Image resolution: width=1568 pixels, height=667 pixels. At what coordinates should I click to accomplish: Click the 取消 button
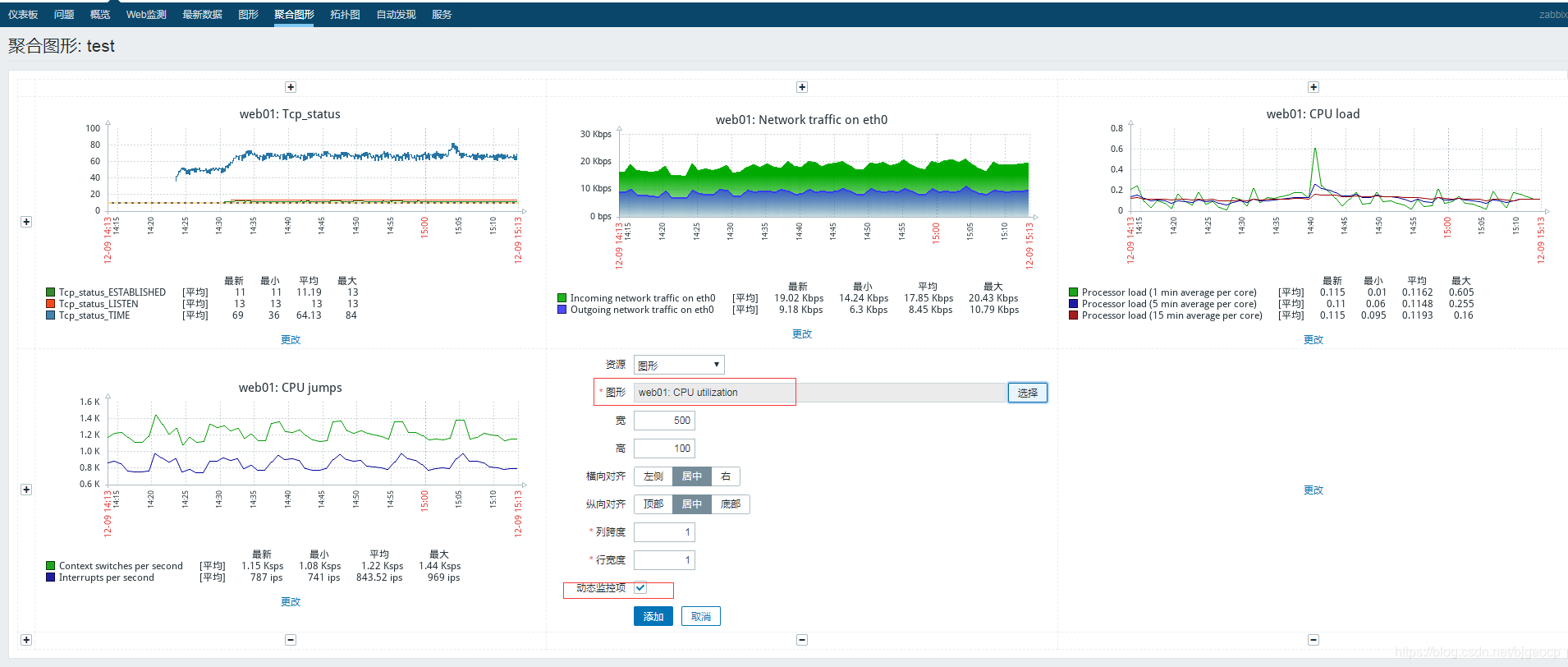pos(701,616)
